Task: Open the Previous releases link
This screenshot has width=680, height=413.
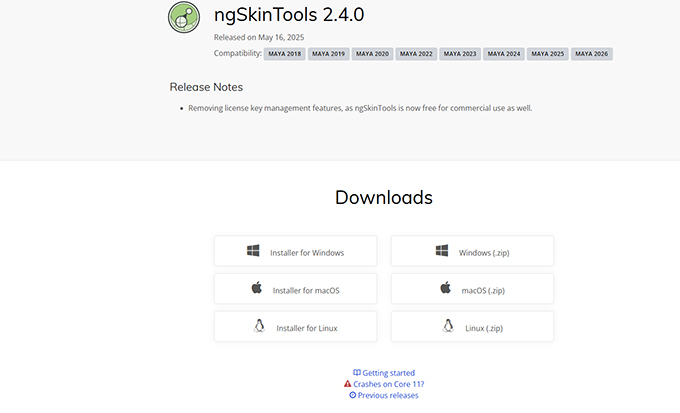Action: (388, 395)
